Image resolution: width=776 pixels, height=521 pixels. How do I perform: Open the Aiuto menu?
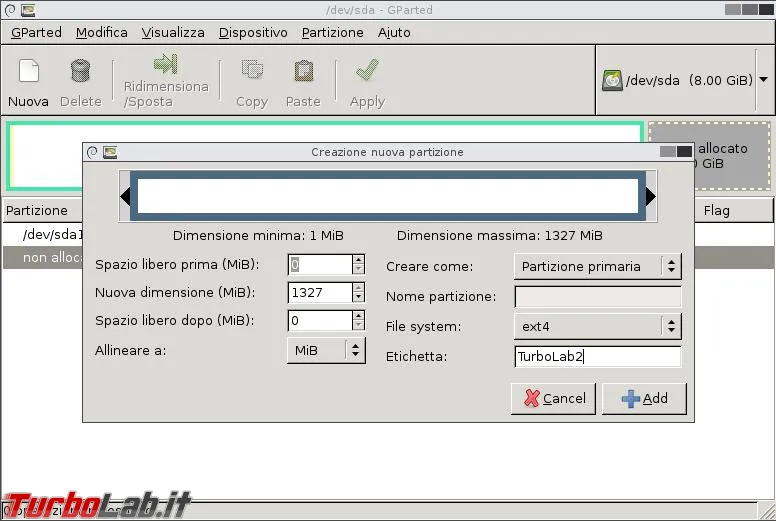[394, 33]
